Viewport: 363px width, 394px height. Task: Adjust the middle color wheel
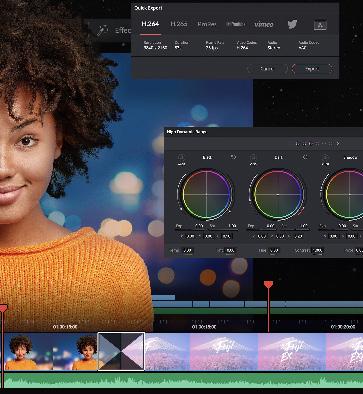click(278, 194)
